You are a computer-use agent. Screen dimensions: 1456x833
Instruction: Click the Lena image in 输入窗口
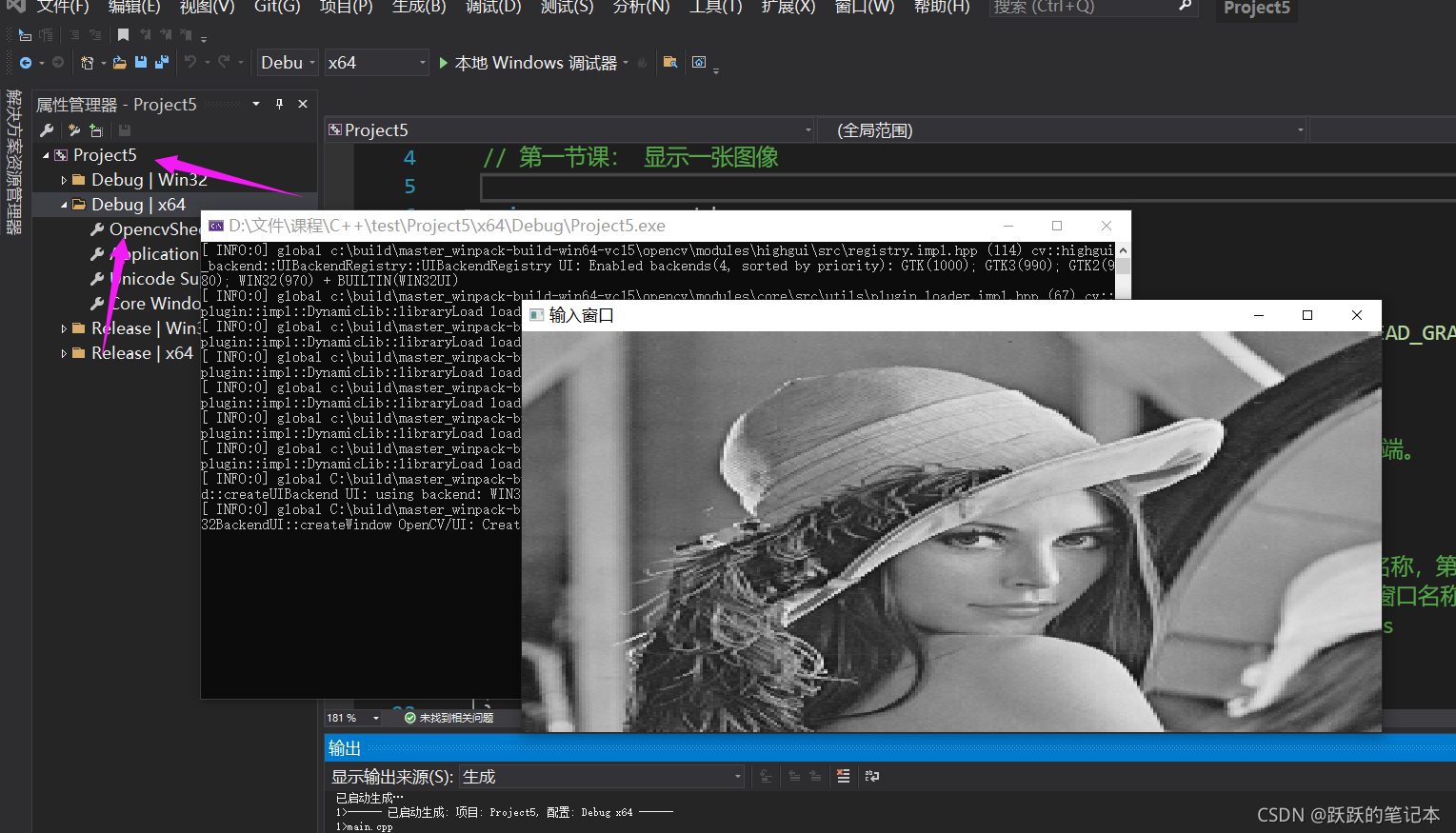coord(951,531)
